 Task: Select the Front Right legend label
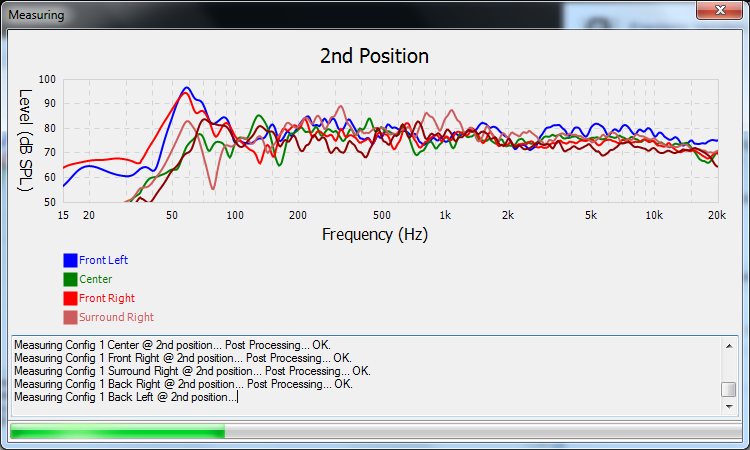107,298
